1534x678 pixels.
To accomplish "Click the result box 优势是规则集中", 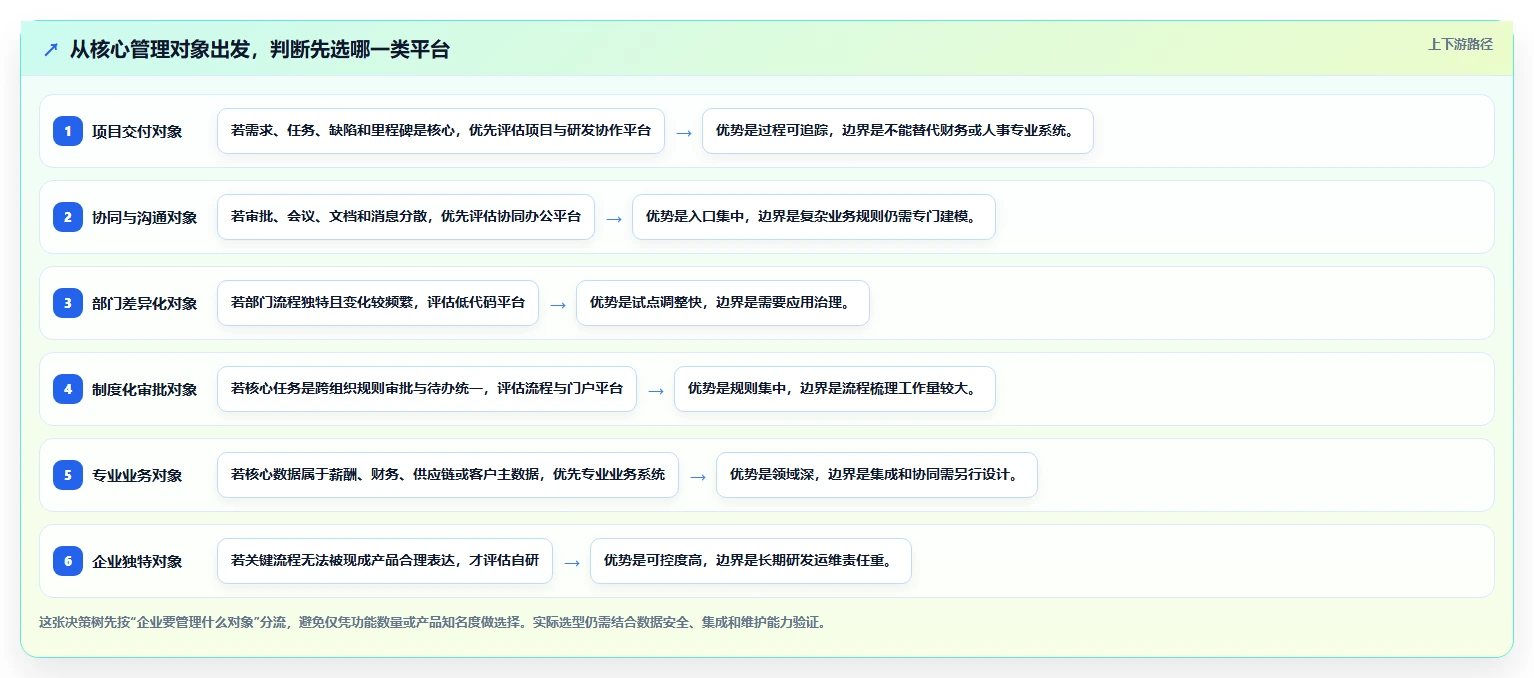I will tap(835, 389).
